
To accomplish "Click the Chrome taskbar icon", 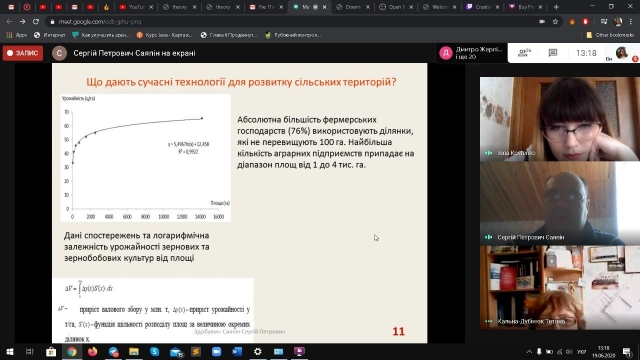I will click(x=72, y=351).
